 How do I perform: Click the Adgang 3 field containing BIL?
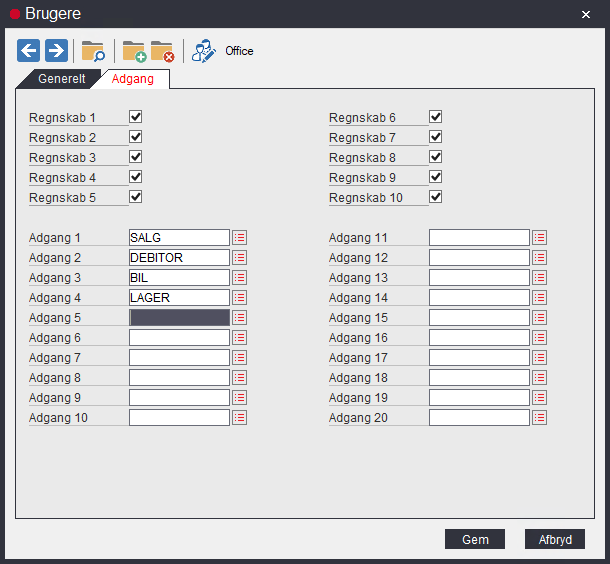pos(179,277)
